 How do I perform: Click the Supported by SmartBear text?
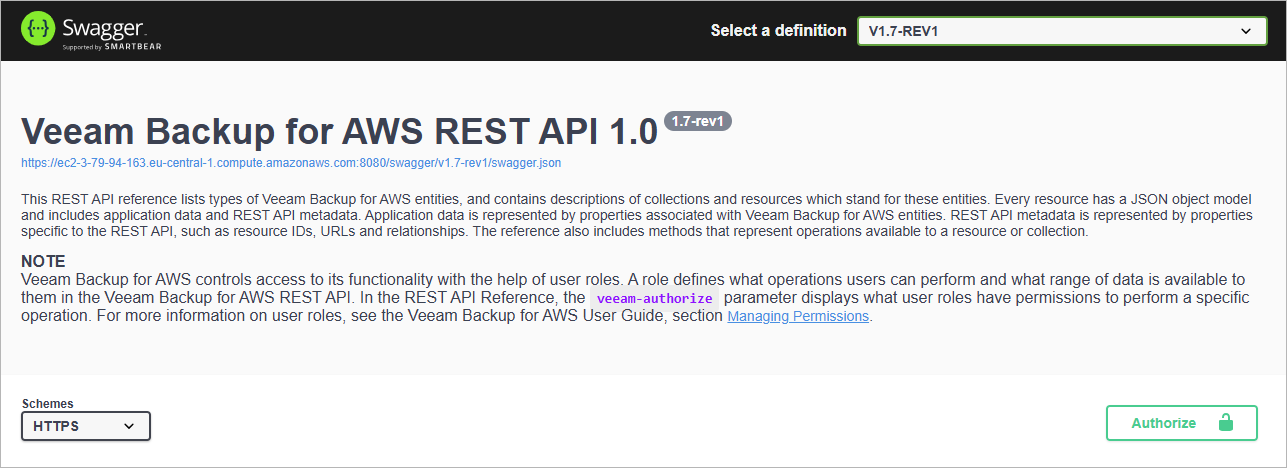point(112,47)
